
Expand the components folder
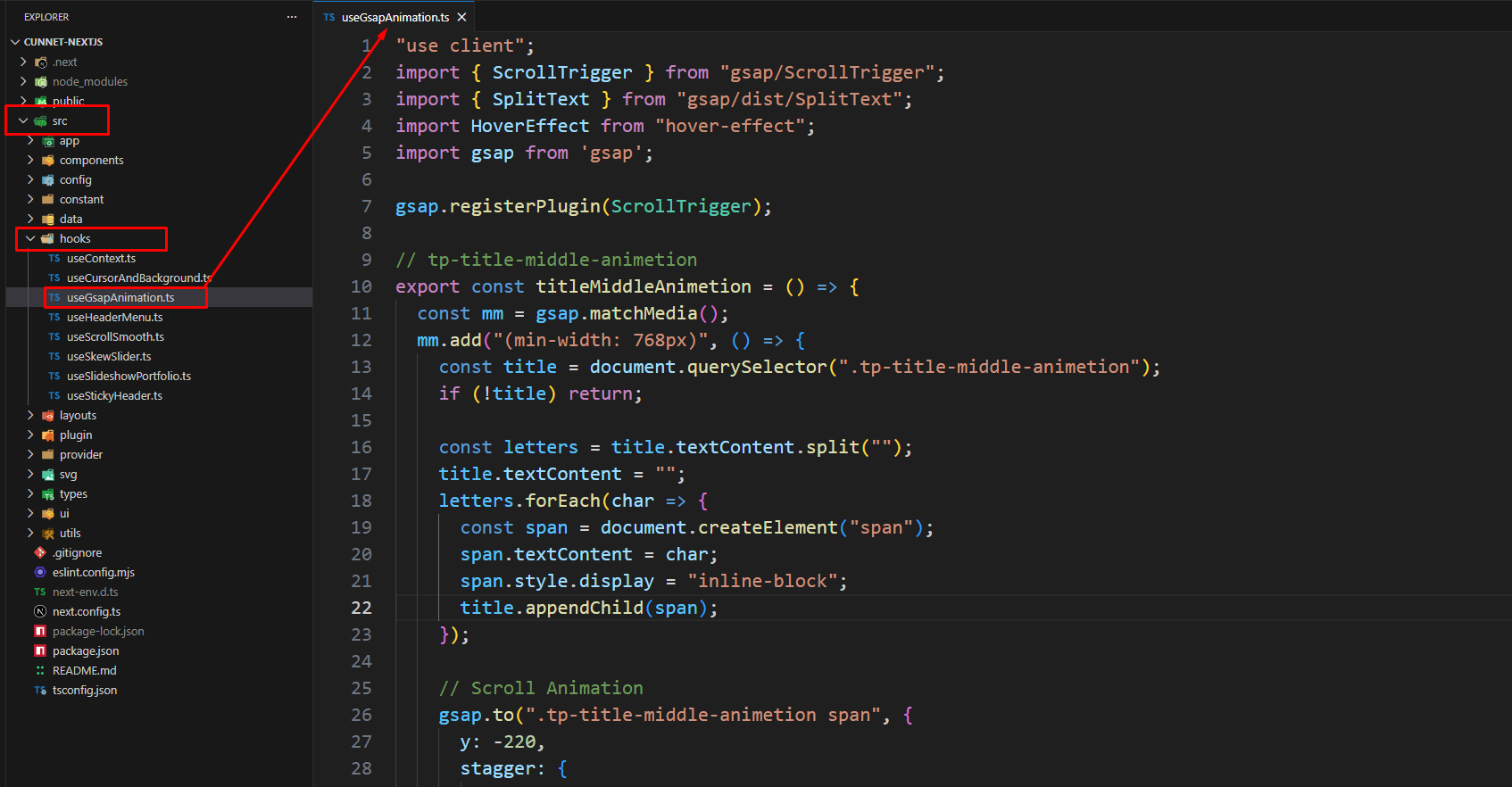tap(91, 161)
